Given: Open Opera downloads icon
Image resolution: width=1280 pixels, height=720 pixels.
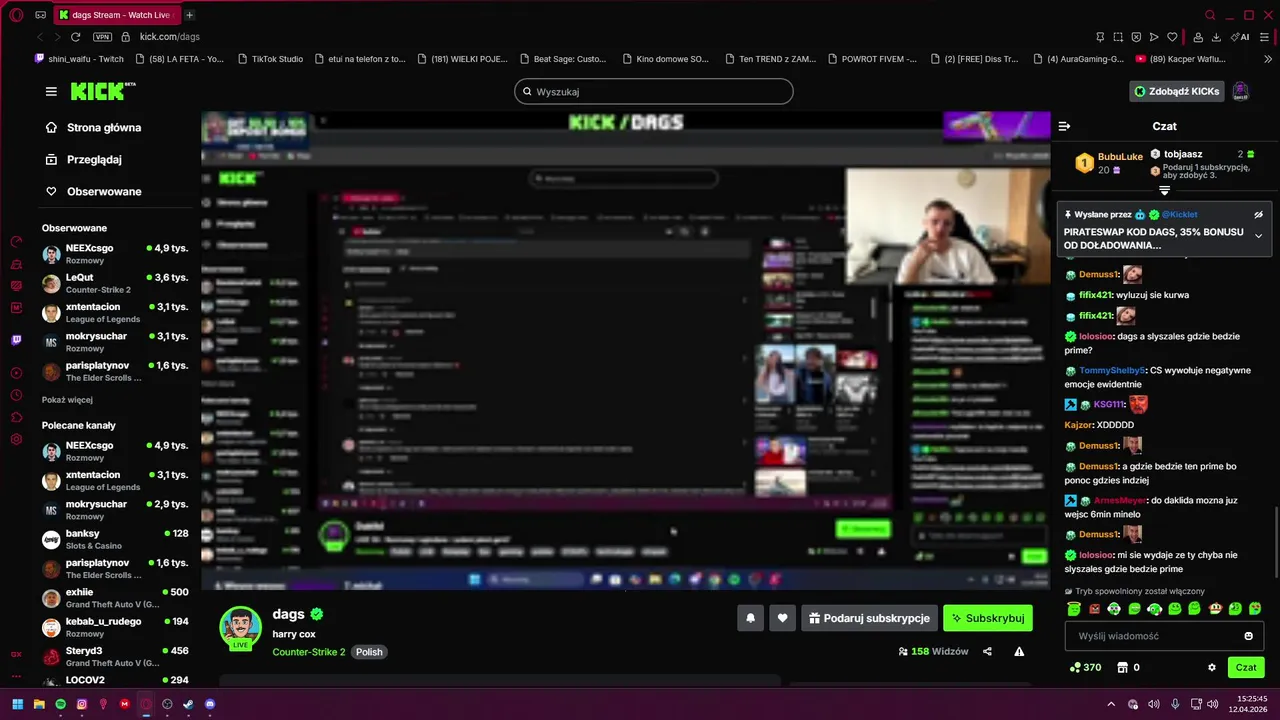Looking at the screenshot, I should tap(1217, 37).
